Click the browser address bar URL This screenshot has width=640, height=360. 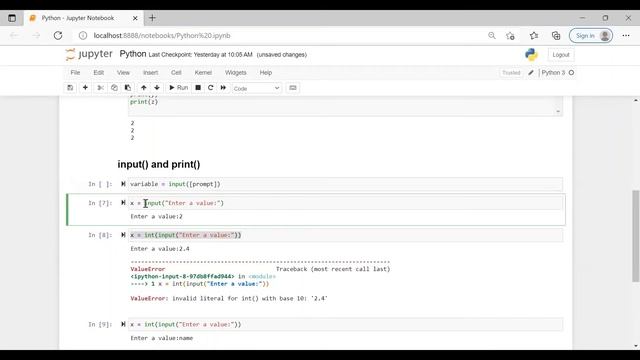(x=162, y=36)
